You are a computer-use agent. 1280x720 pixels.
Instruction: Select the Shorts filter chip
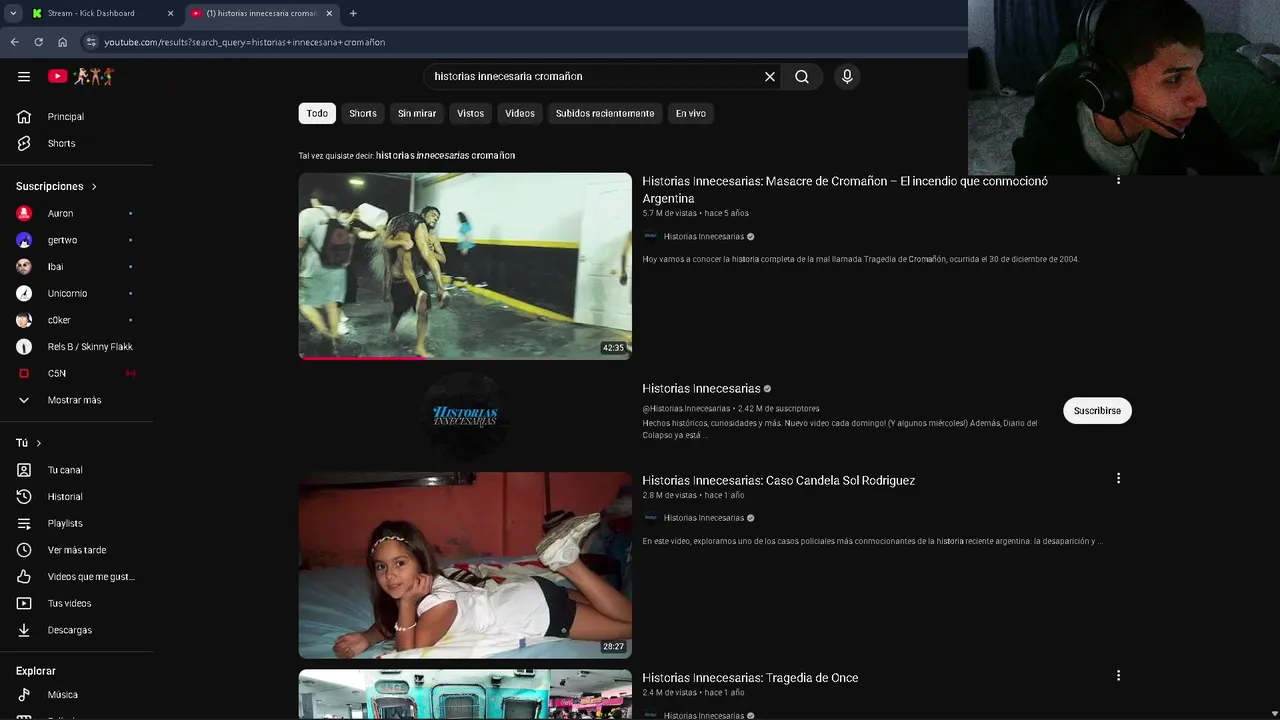click(363, 113)
